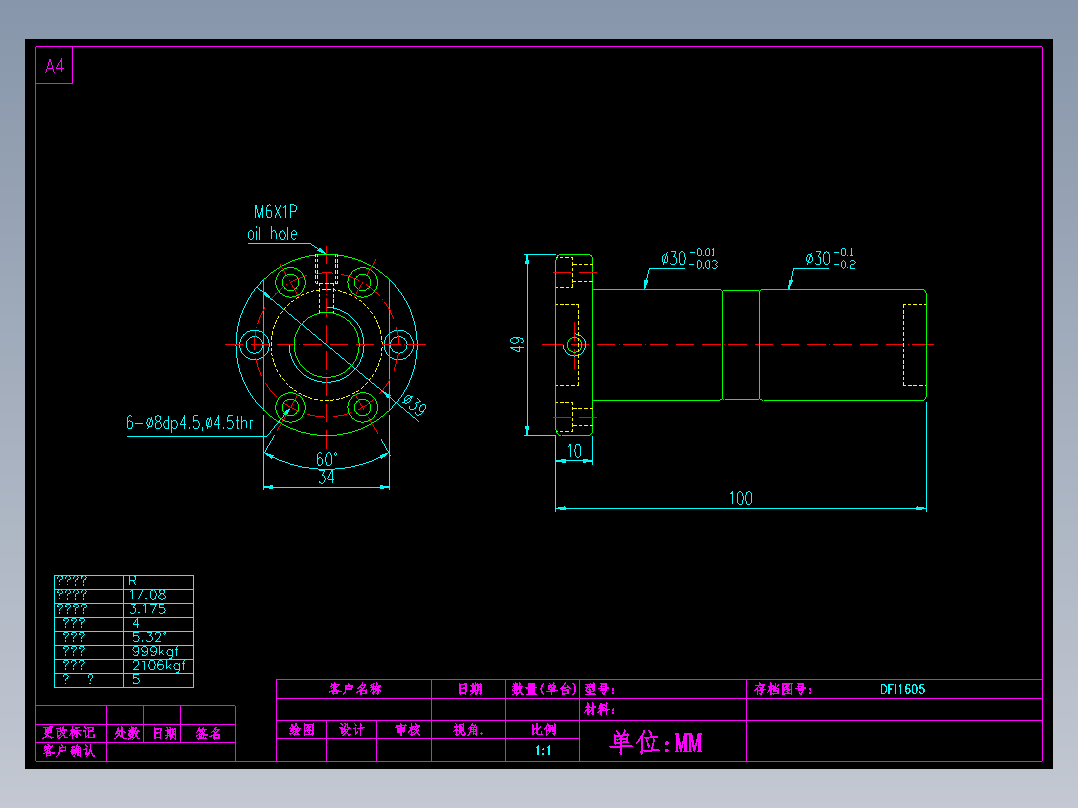Viewport: 1078px width, 808px height.
Task: Click the ø30 -0.01/-0.03 tolerance dimension
Action: pos(690,259)
